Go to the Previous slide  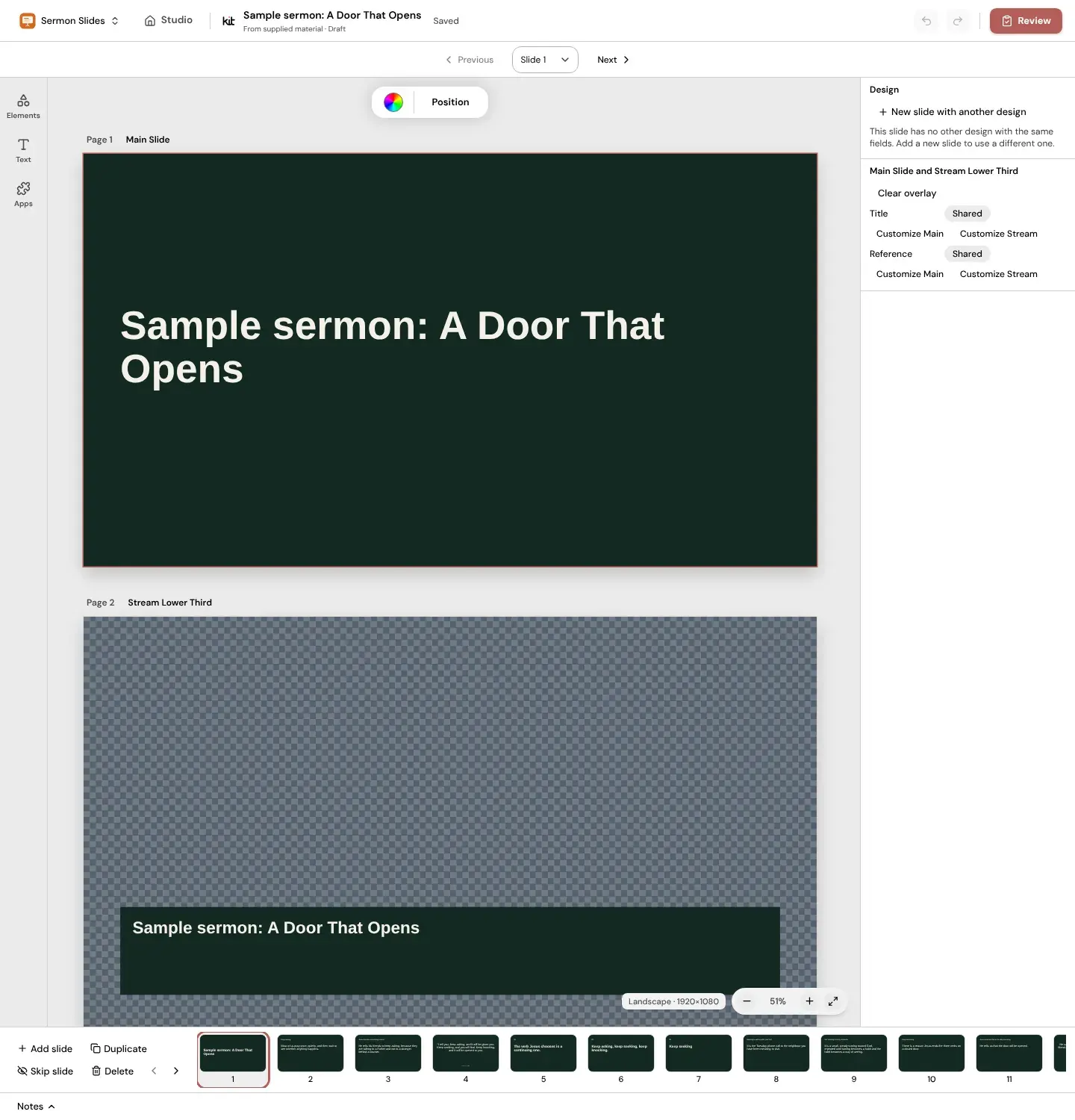(470, 60)
